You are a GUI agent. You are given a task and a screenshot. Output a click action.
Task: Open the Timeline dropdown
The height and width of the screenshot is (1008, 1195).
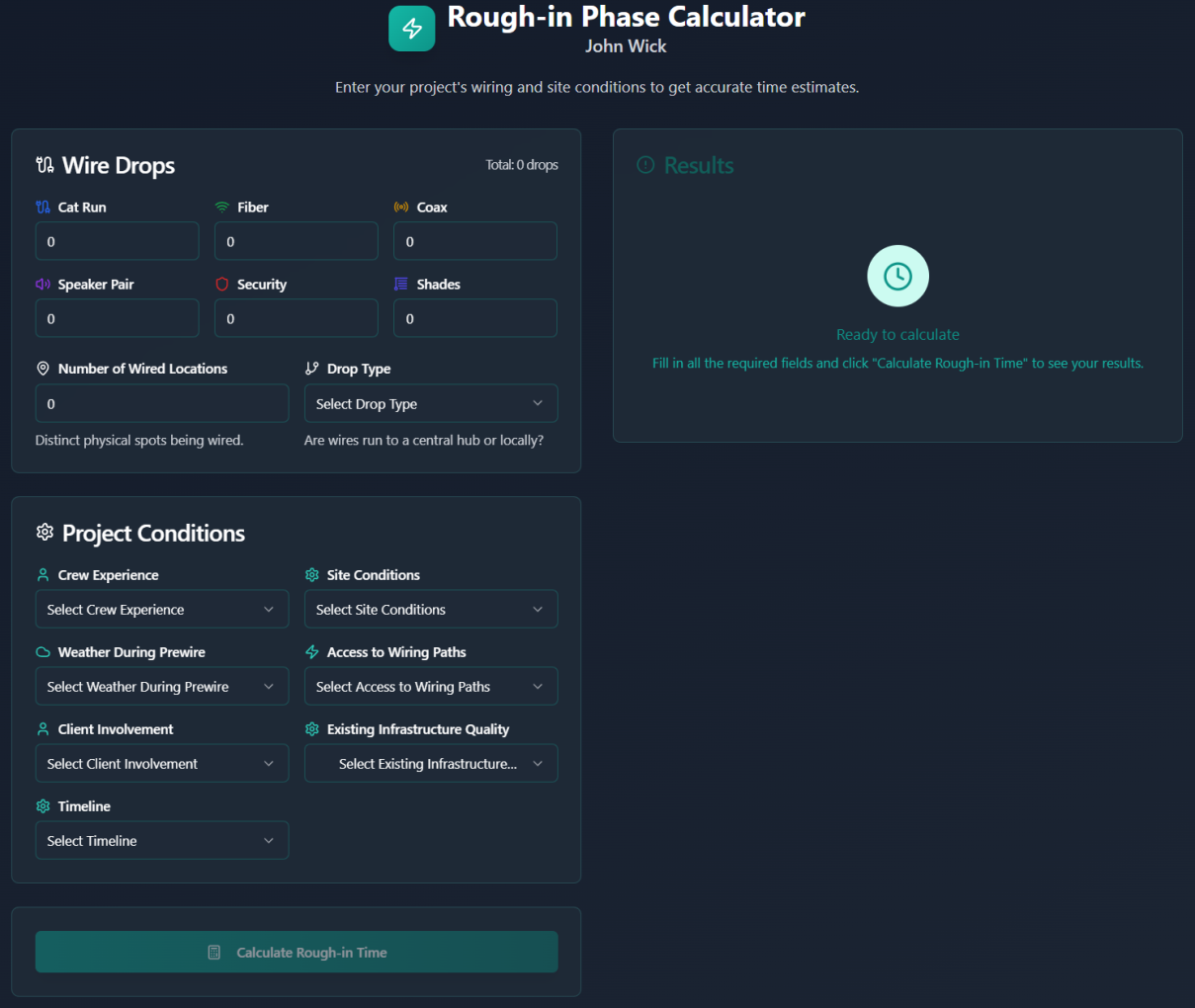[x=161, y=841]
